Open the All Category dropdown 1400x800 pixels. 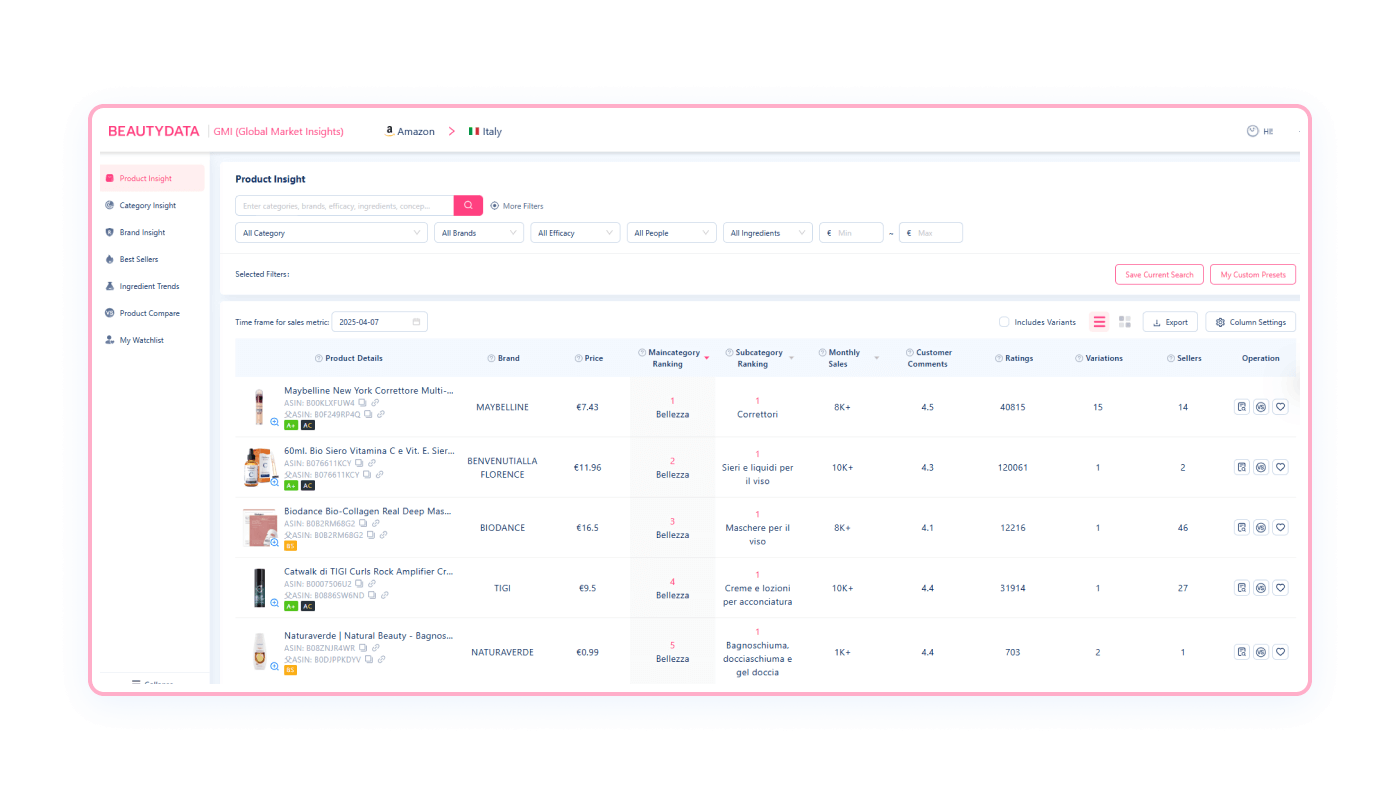point(332,233)
